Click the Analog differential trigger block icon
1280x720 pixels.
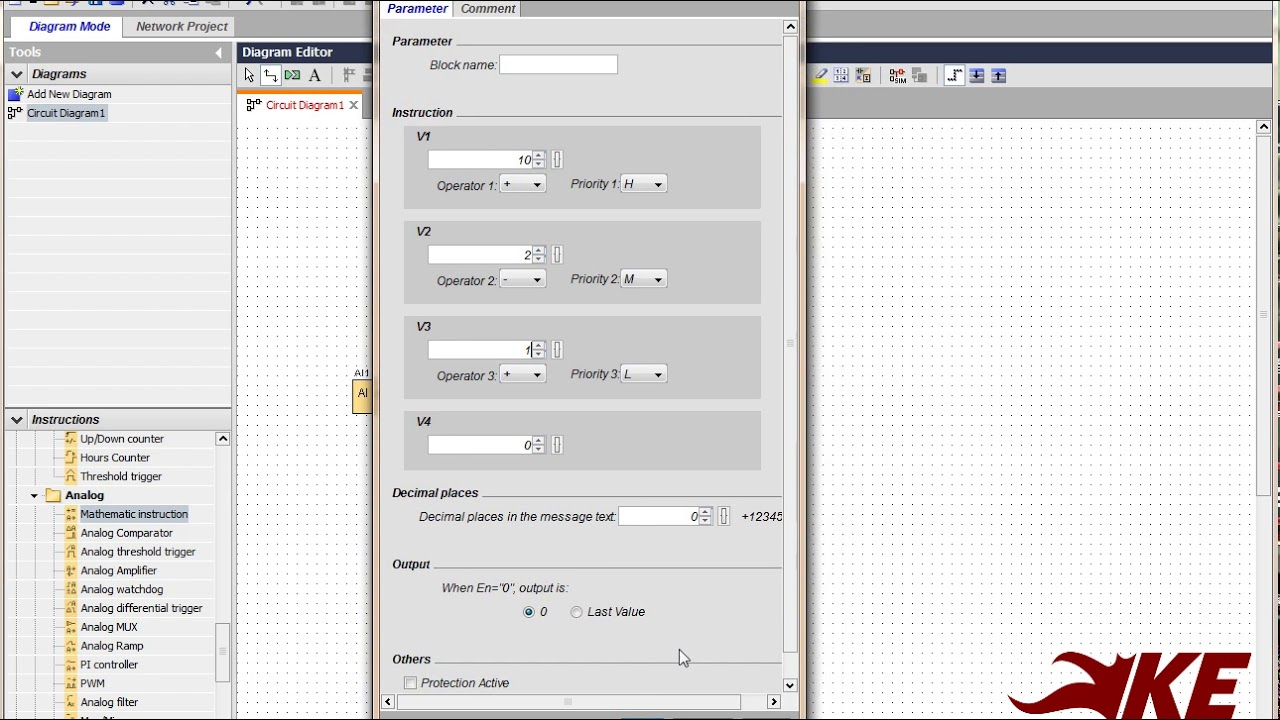[x=70, y=608]
